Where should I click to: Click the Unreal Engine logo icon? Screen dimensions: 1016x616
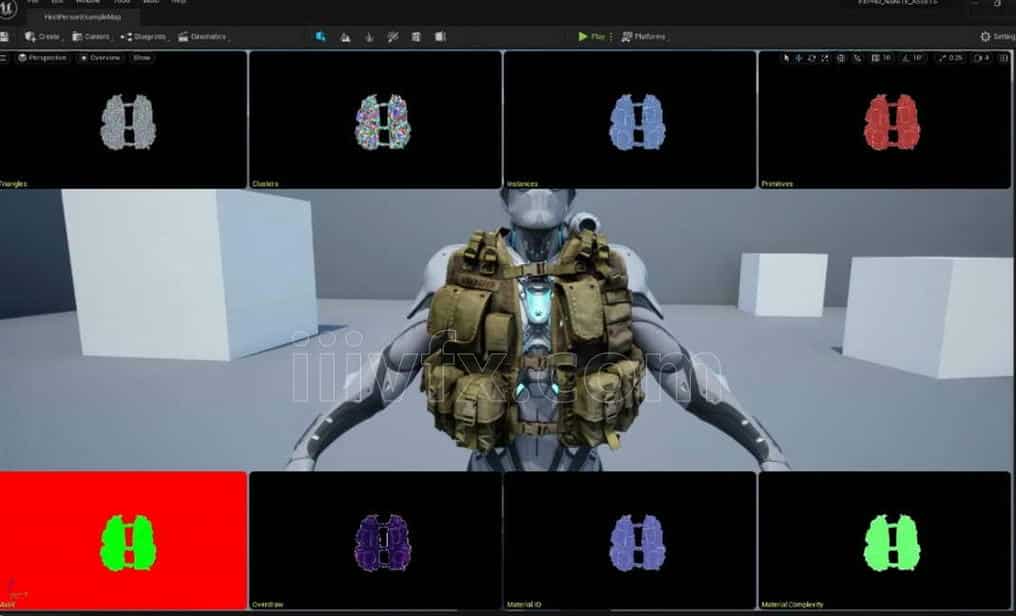click(x=7, y=9)
